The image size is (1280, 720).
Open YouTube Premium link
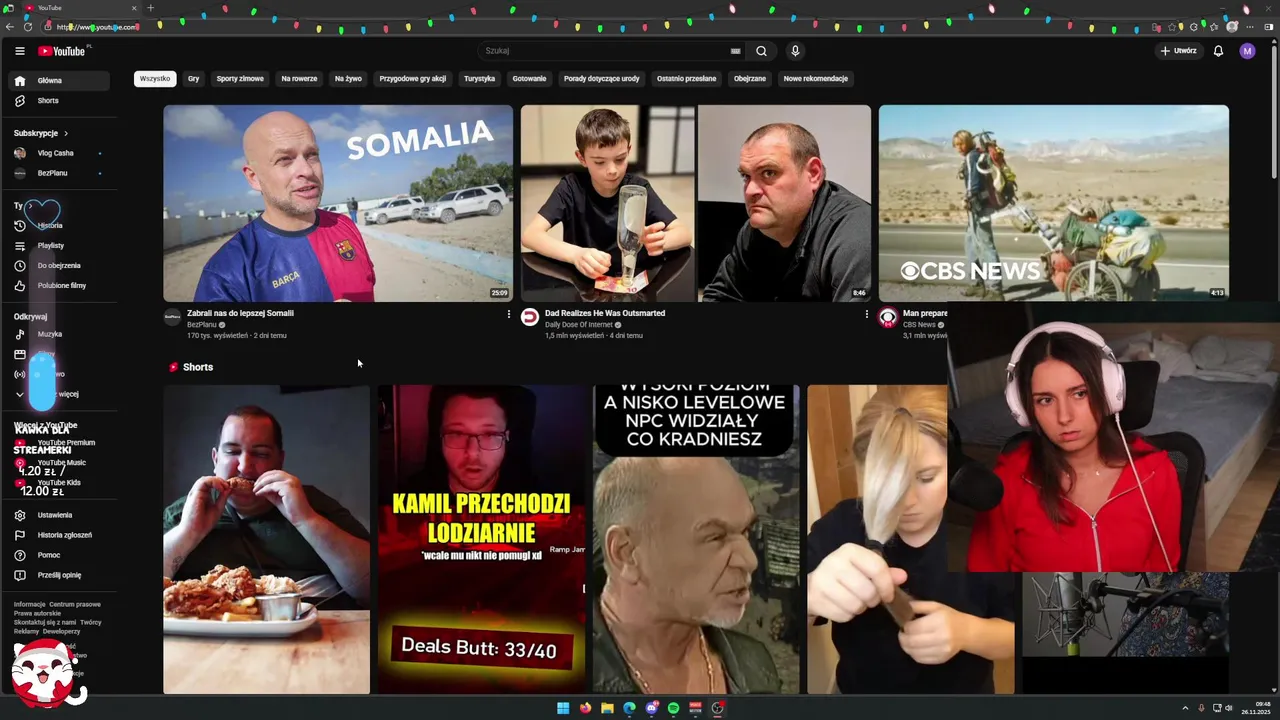pos(60,442)
